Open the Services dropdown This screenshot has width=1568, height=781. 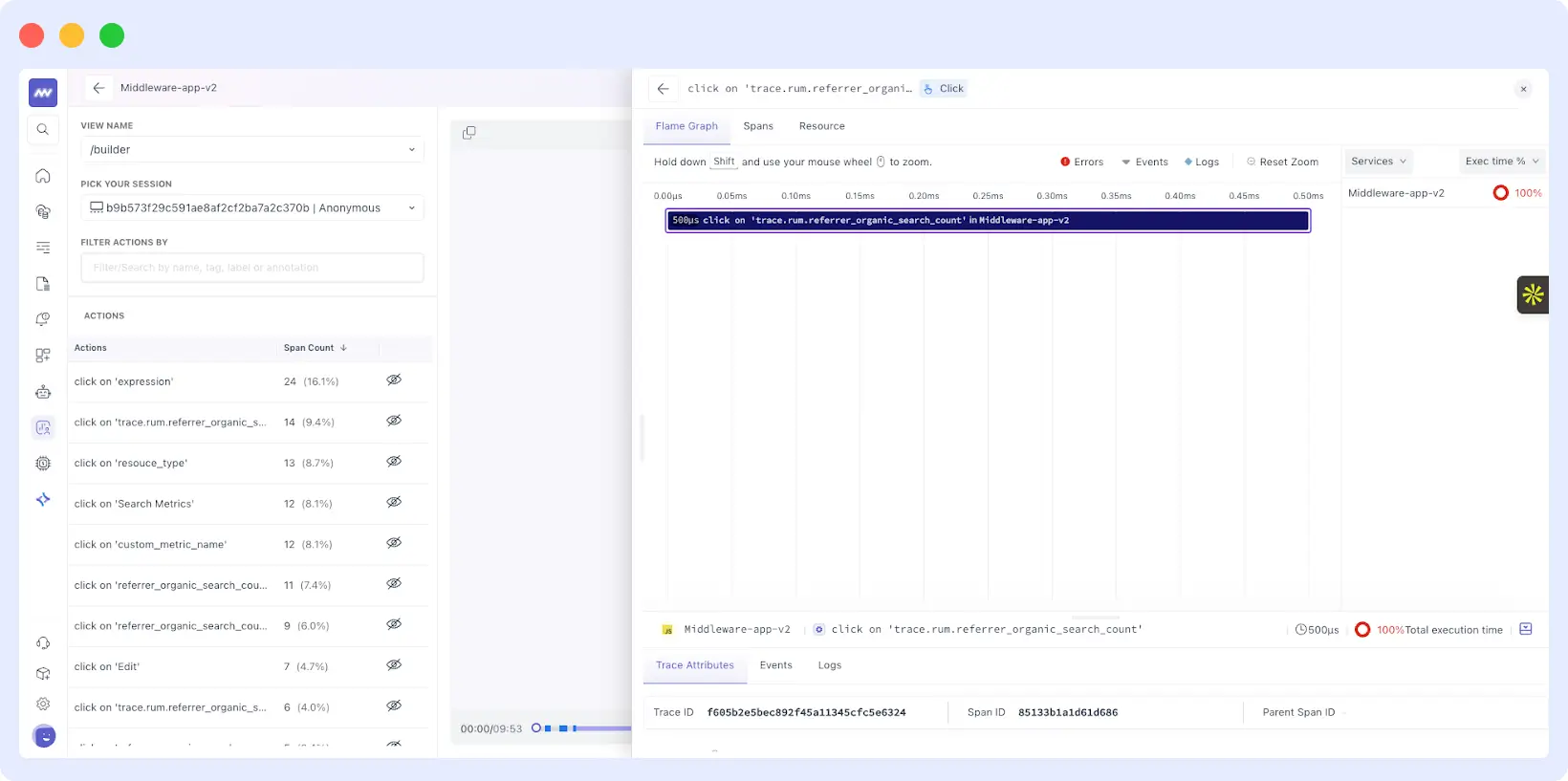pyautogui.click(x=1378, y=162)
